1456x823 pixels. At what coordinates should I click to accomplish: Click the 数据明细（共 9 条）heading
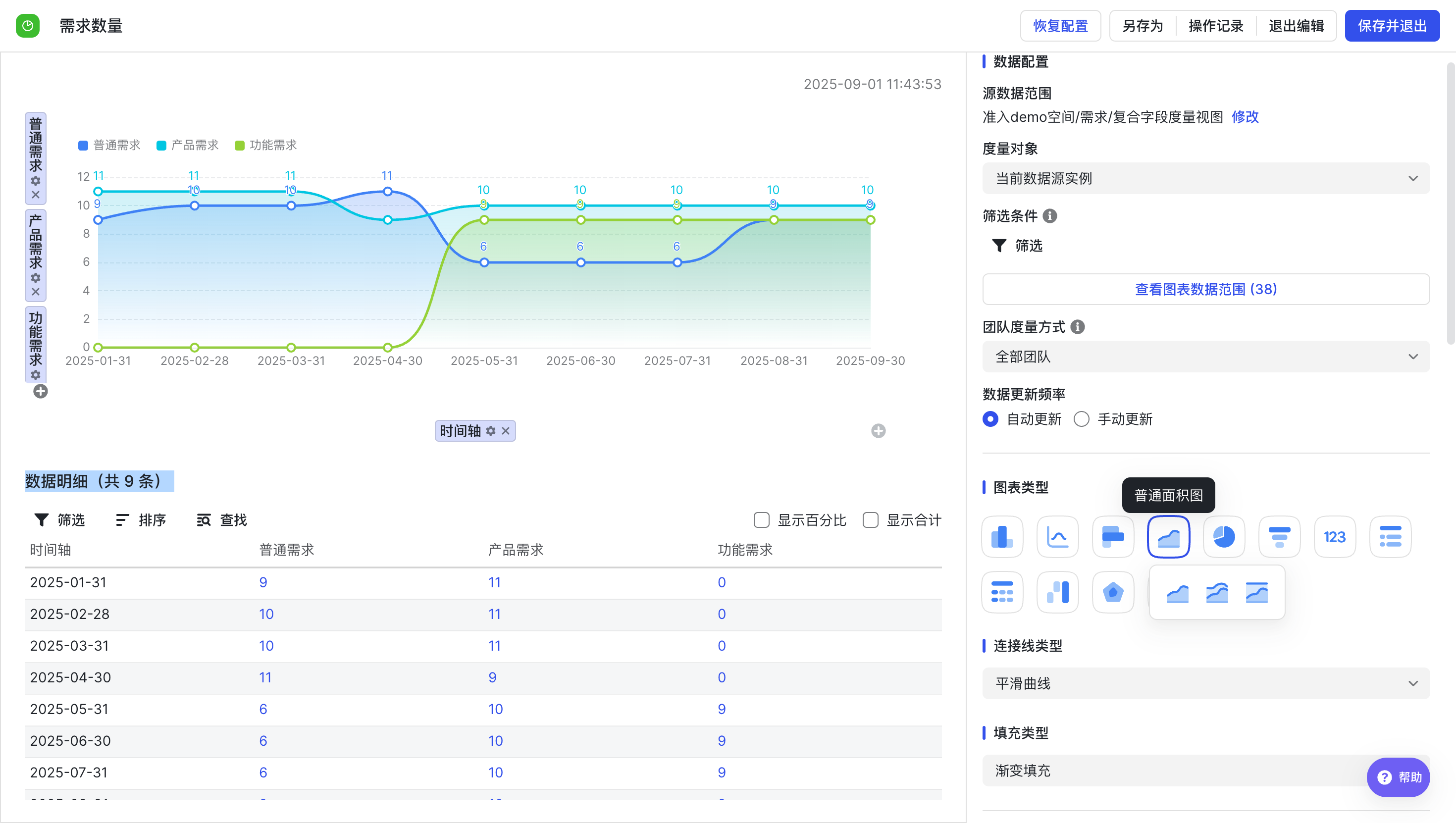click(99, 481)
